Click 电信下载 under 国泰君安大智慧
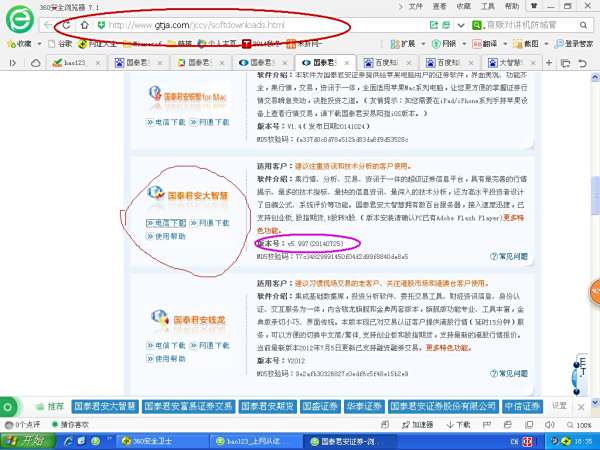 [166, 223]
